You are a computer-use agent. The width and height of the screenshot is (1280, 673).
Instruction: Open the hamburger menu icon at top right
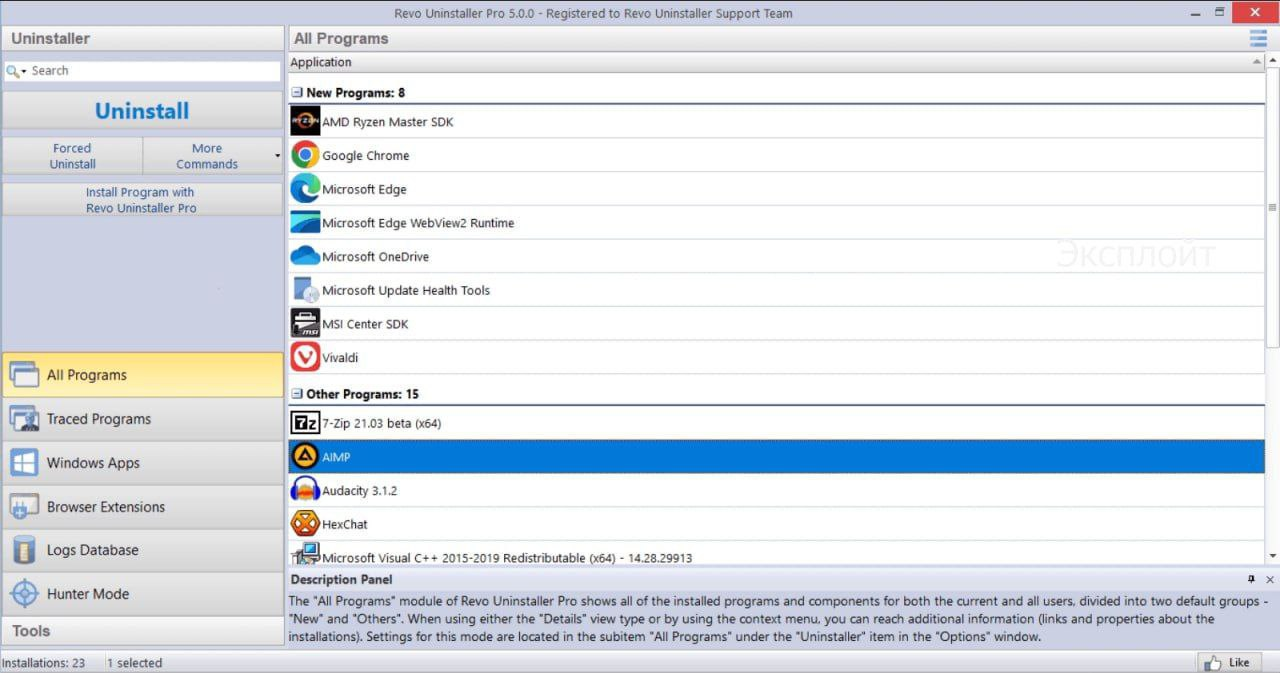click(x=1258, y=38)
